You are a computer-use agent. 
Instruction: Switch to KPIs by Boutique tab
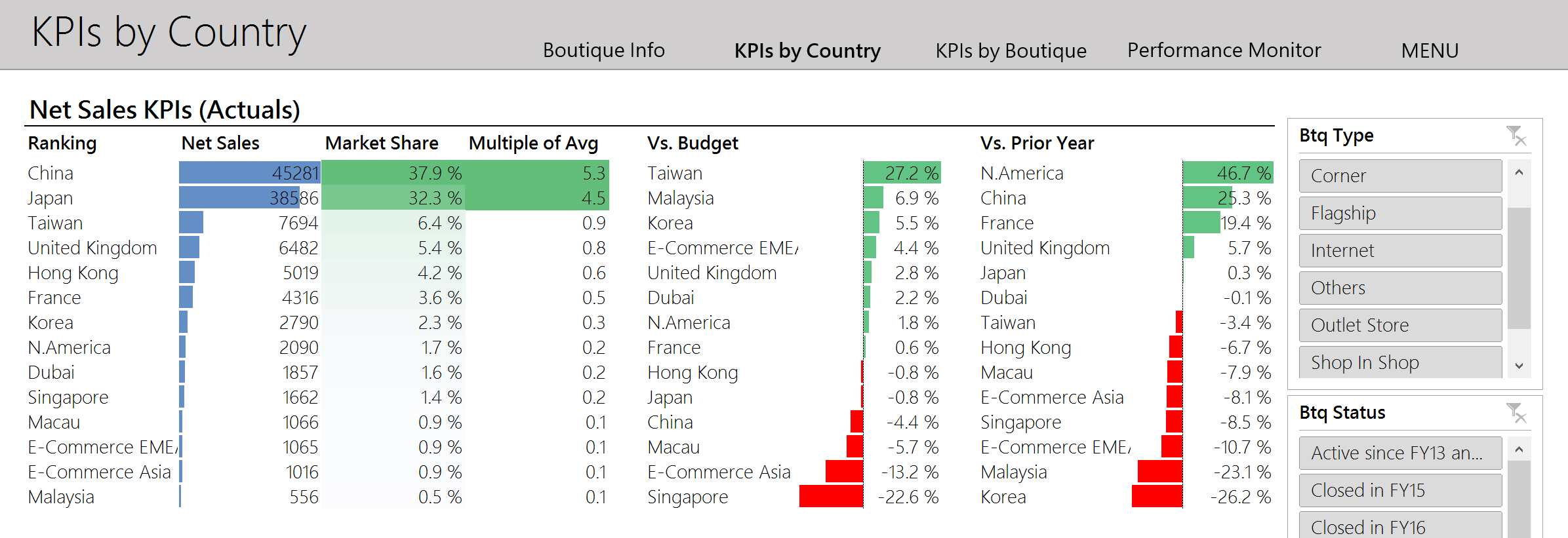1011,50
